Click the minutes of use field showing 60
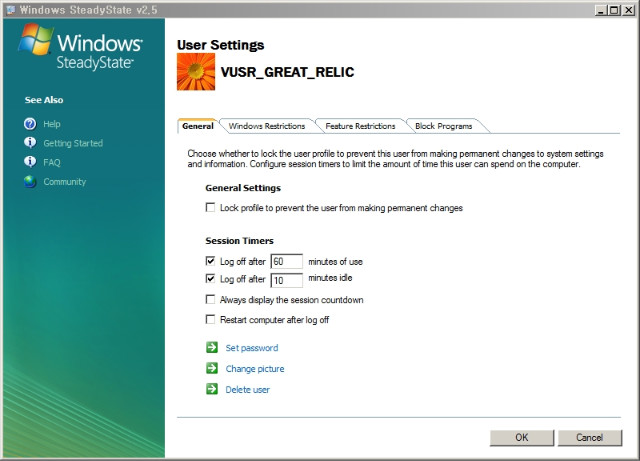The height and width of the screenshot is (461, 640). pyautogui.click(x=287, y=261)
